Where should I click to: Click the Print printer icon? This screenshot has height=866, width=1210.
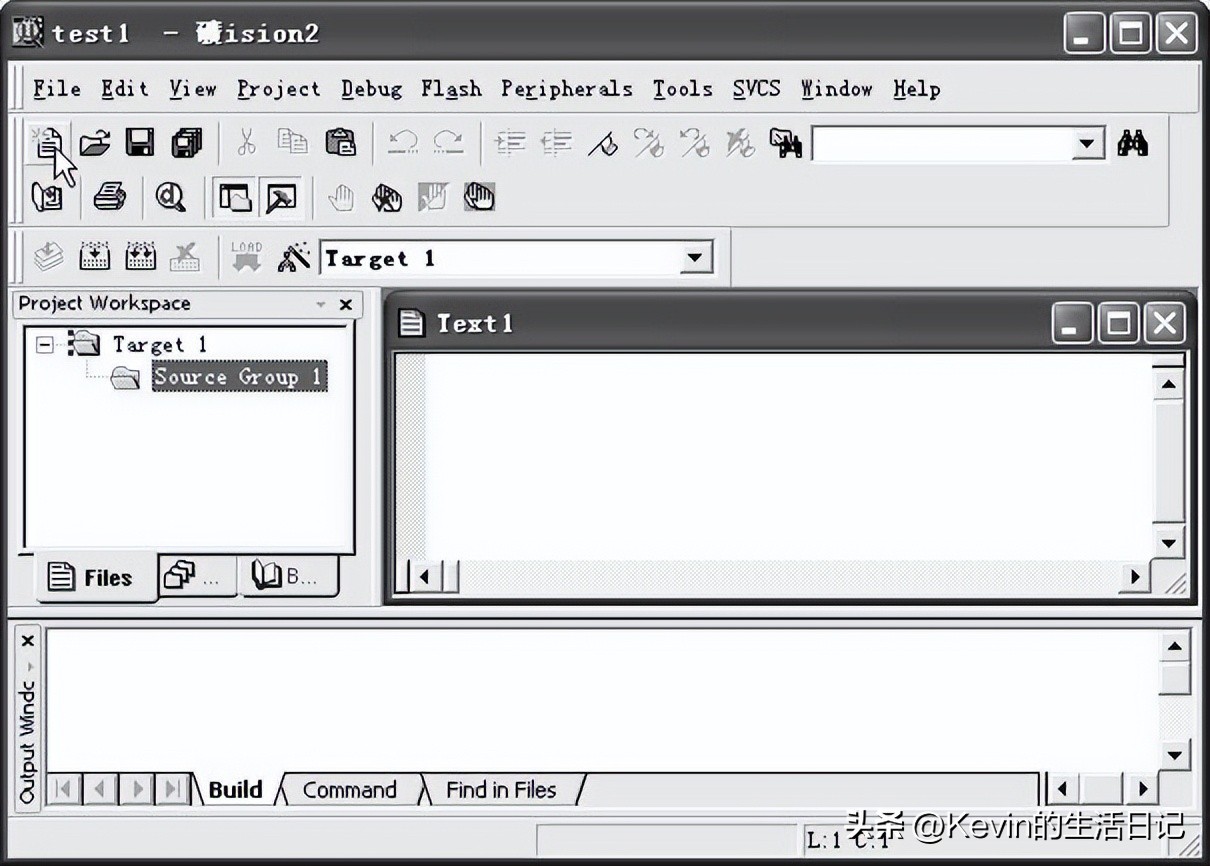pyautogui.click(x=109, y=198)
